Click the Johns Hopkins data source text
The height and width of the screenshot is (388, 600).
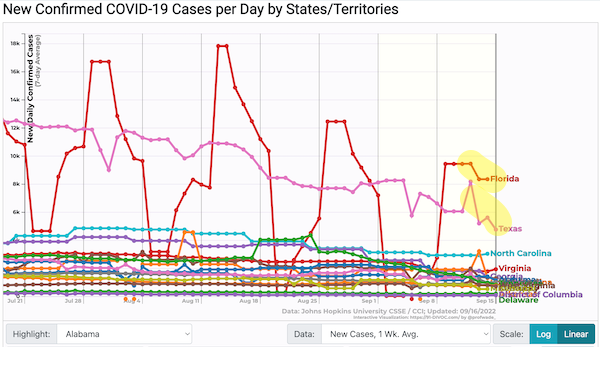click(x=389, y=311)
